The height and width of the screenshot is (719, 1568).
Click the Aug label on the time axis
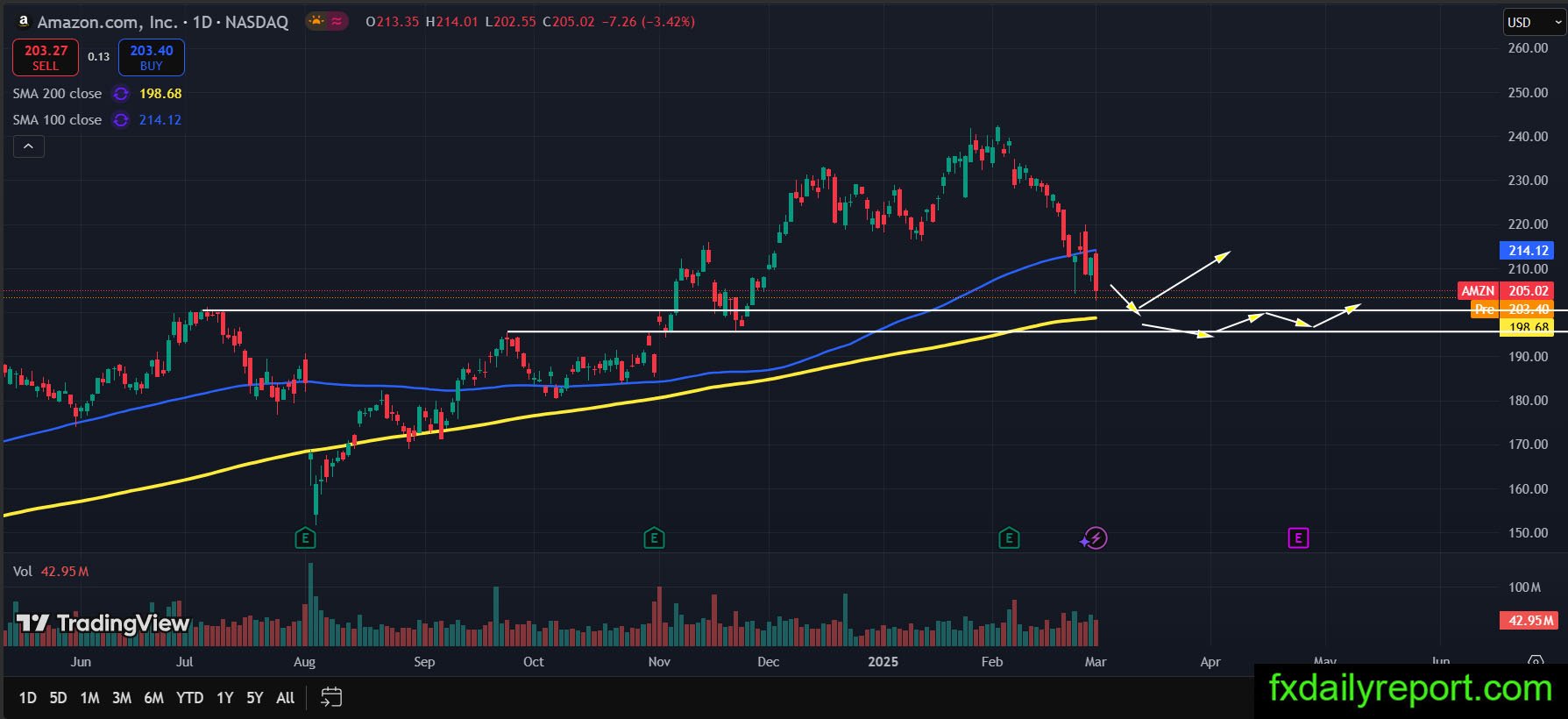point(304,662)
